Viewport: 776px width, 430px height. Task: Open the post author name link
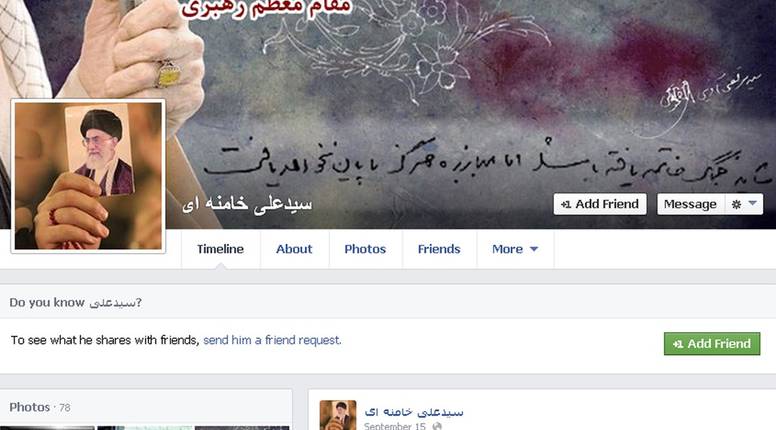(x=414, y=411)
